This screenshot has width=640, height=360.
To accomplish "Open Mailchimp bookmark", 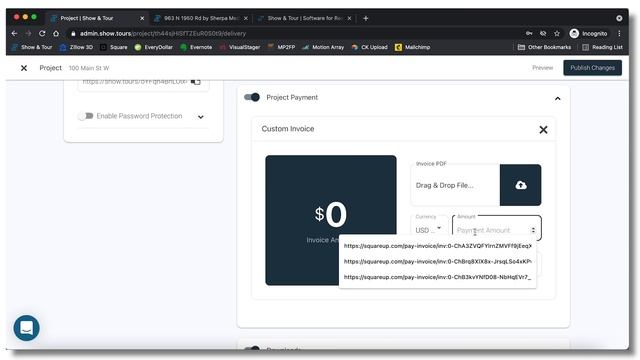I will point(413,47).
